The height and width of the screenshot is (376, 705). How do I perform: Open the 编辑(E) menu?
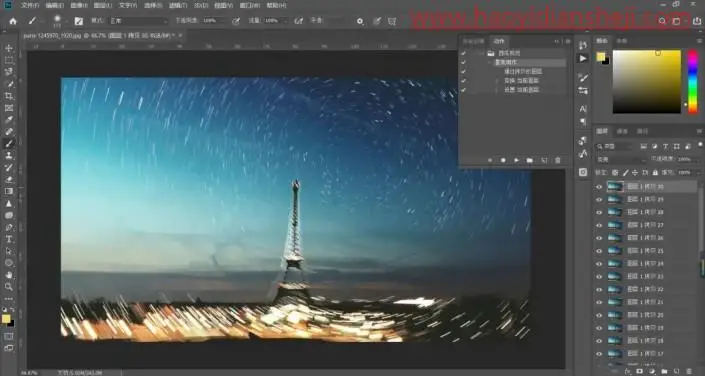point(54,5)
